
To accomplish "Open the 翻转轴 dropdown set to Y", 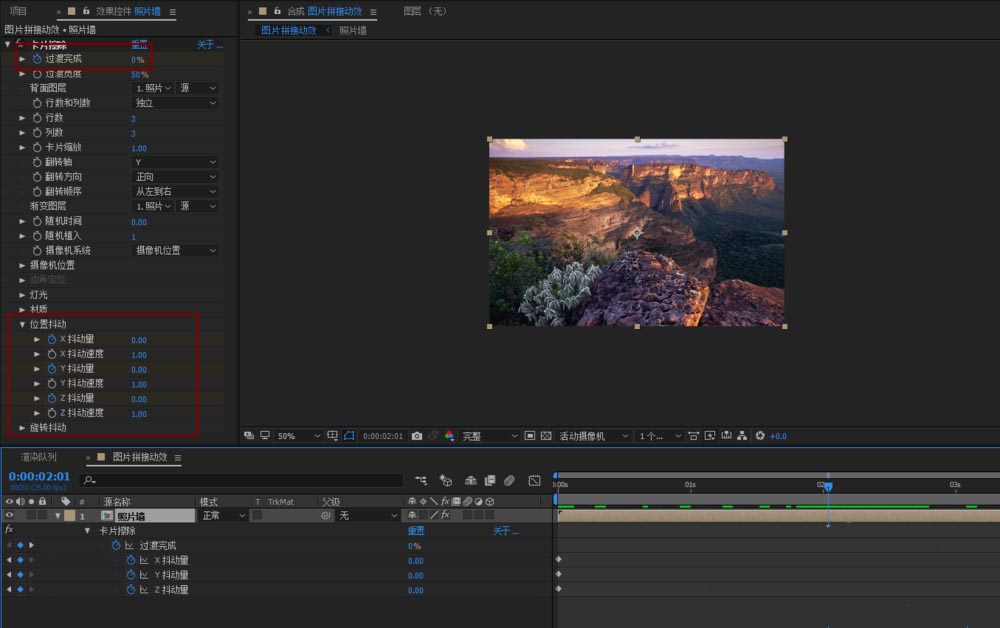I will [176, 162].
